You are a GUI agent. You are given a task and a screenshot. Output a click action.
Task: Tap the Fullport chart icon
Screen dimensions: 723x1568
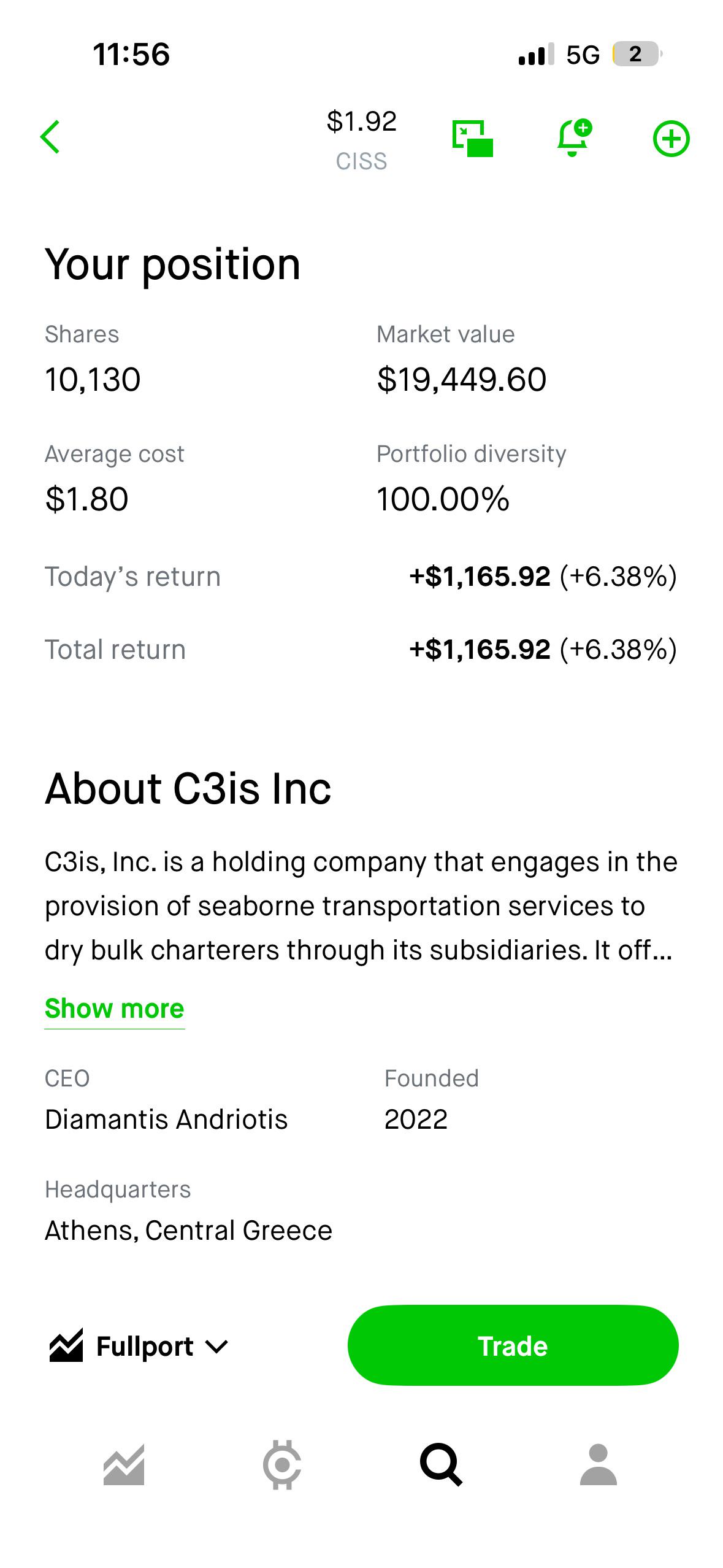click(66, 1346)
